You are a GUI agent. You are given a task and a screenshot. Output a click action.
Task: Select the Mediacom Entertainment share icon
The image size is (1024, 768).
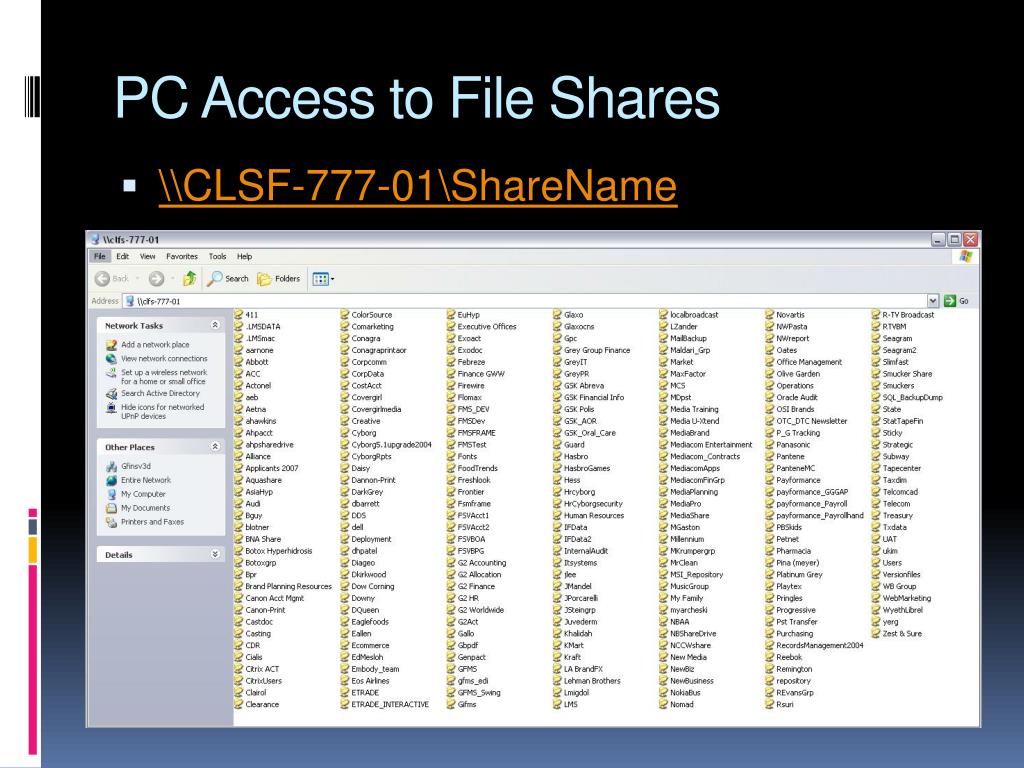[x=664, y=445]
